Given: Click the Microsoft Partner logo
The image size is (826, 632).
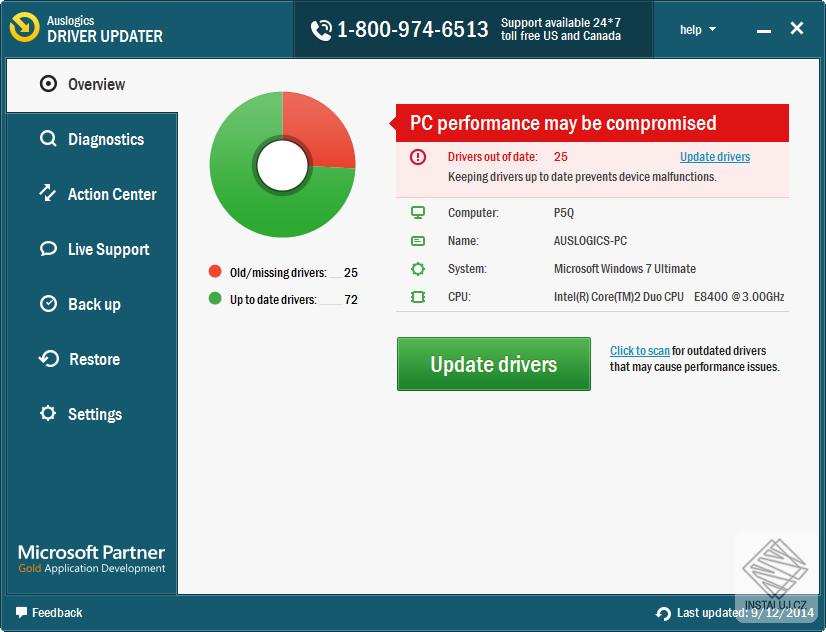Looking at the screenshot, I should click(91, 558).
